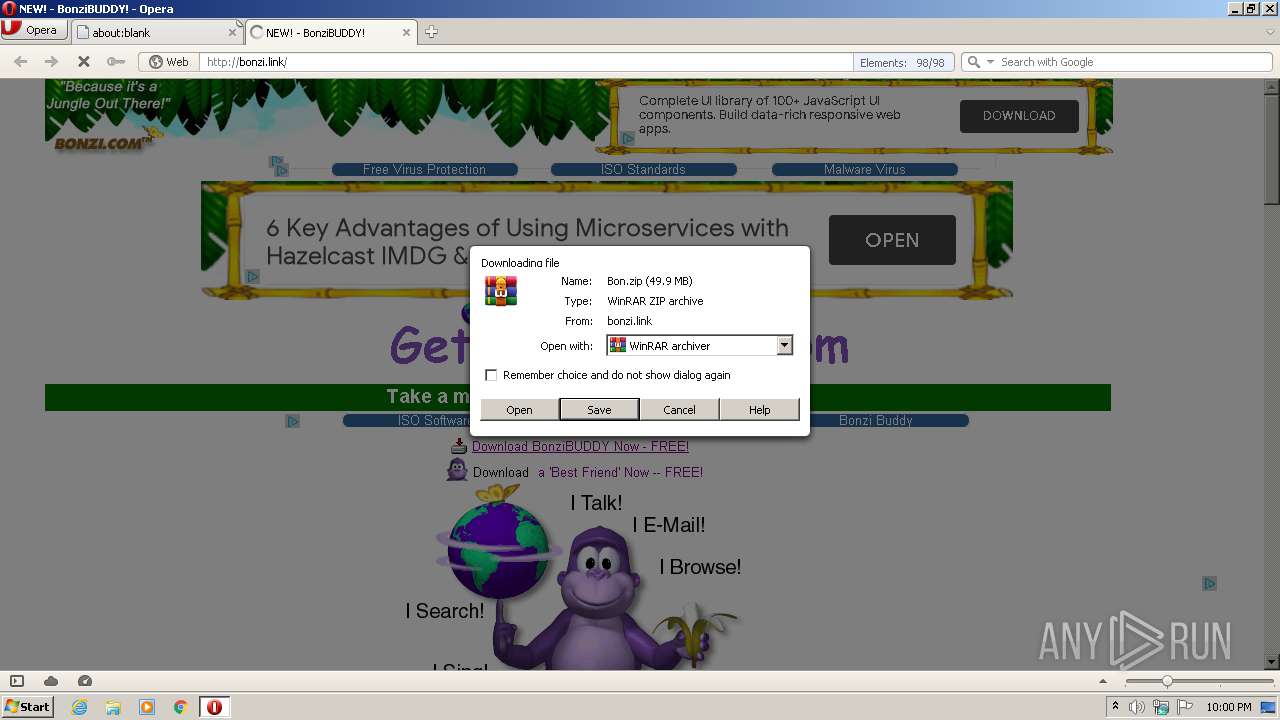
Task: Click the password wand key icon
Action: 115,62
